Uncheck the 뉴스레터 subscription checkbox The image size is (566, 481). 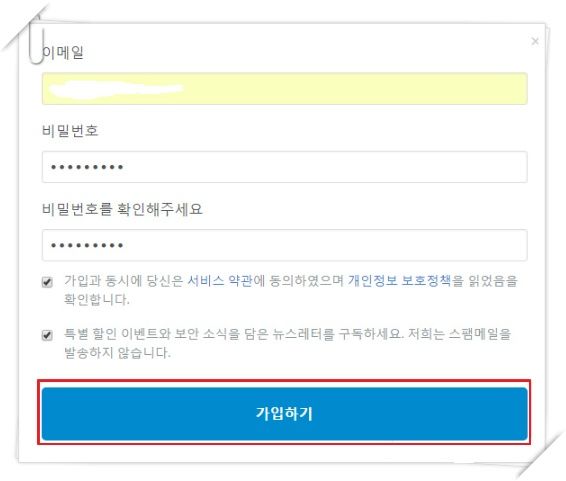[x=47, y=335]
